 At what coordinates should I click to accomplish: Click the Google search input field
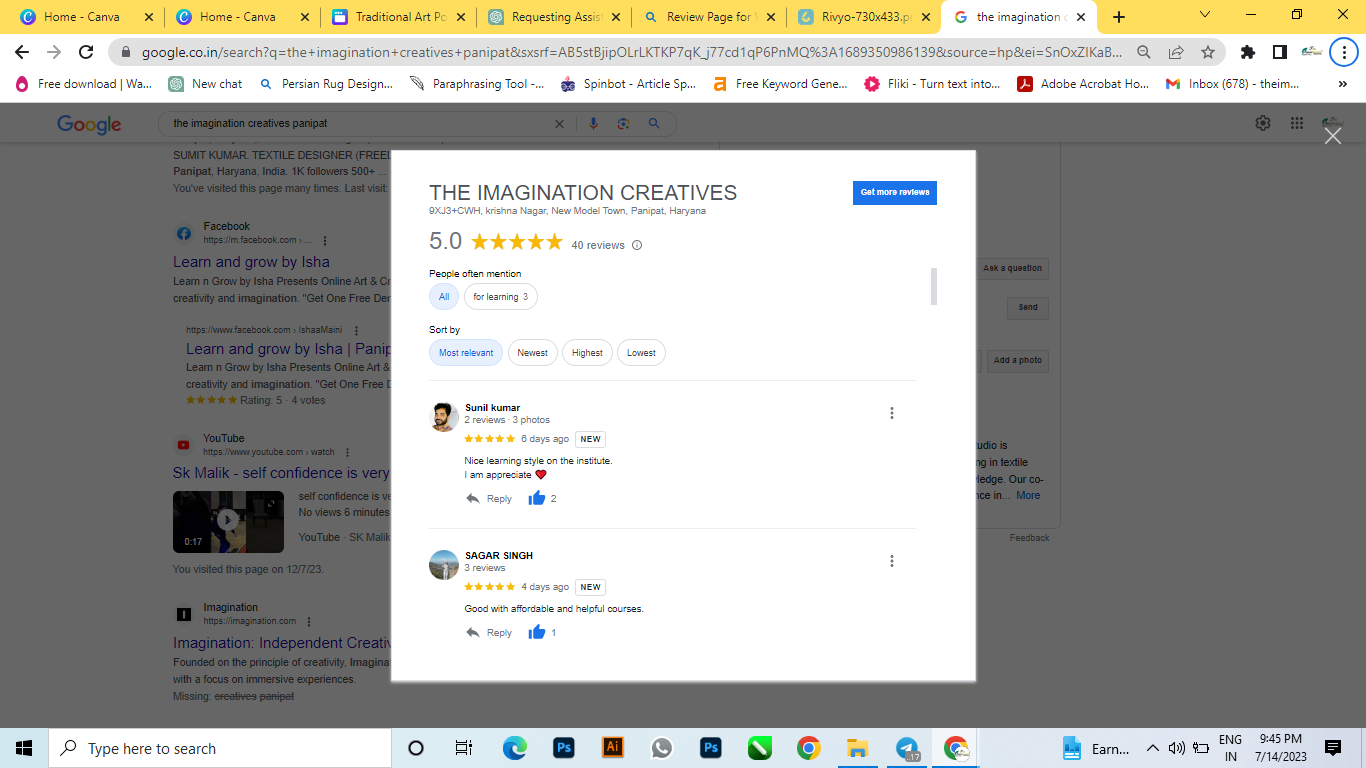(x=360, y=124)
